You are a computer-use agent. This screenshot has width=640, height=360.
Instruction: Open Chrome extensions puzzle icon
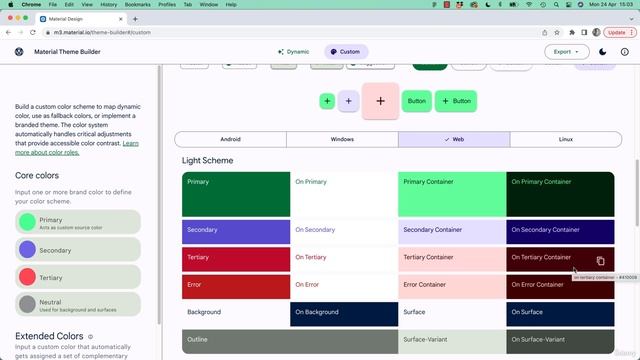(572, 32)
